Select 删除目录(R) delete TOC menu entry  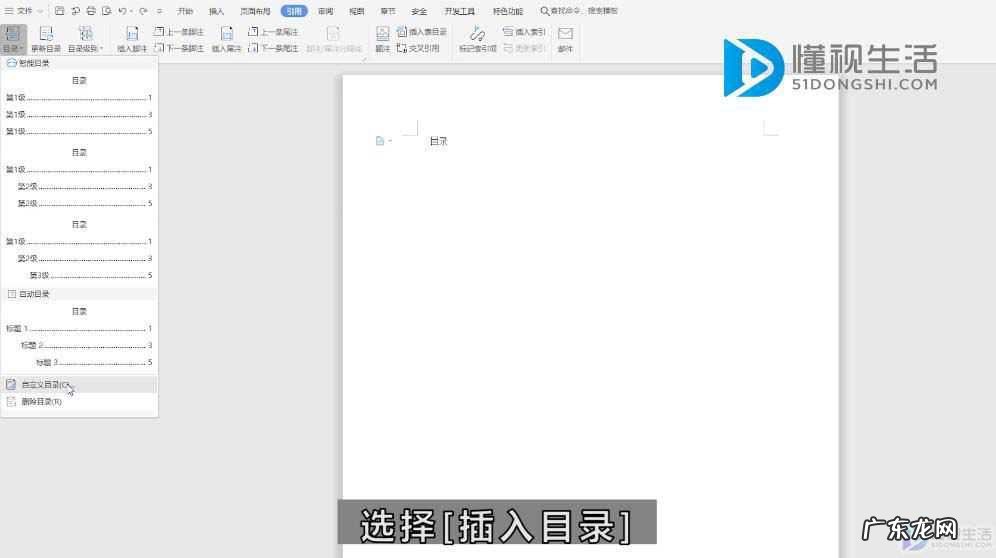(79, 402)
